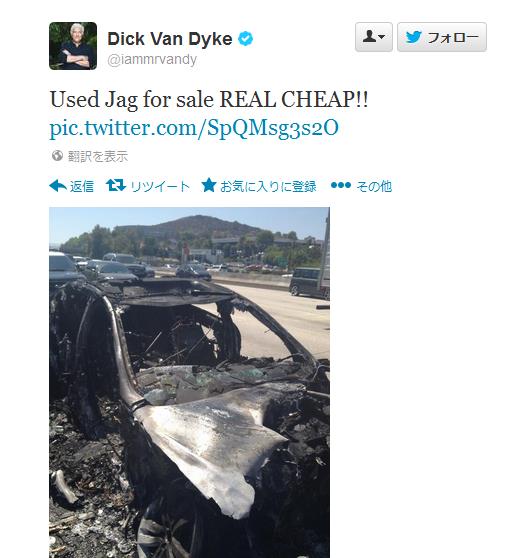
Task: Toggle favorite with お気に入りに登録
Action: (x=268, y=186)
